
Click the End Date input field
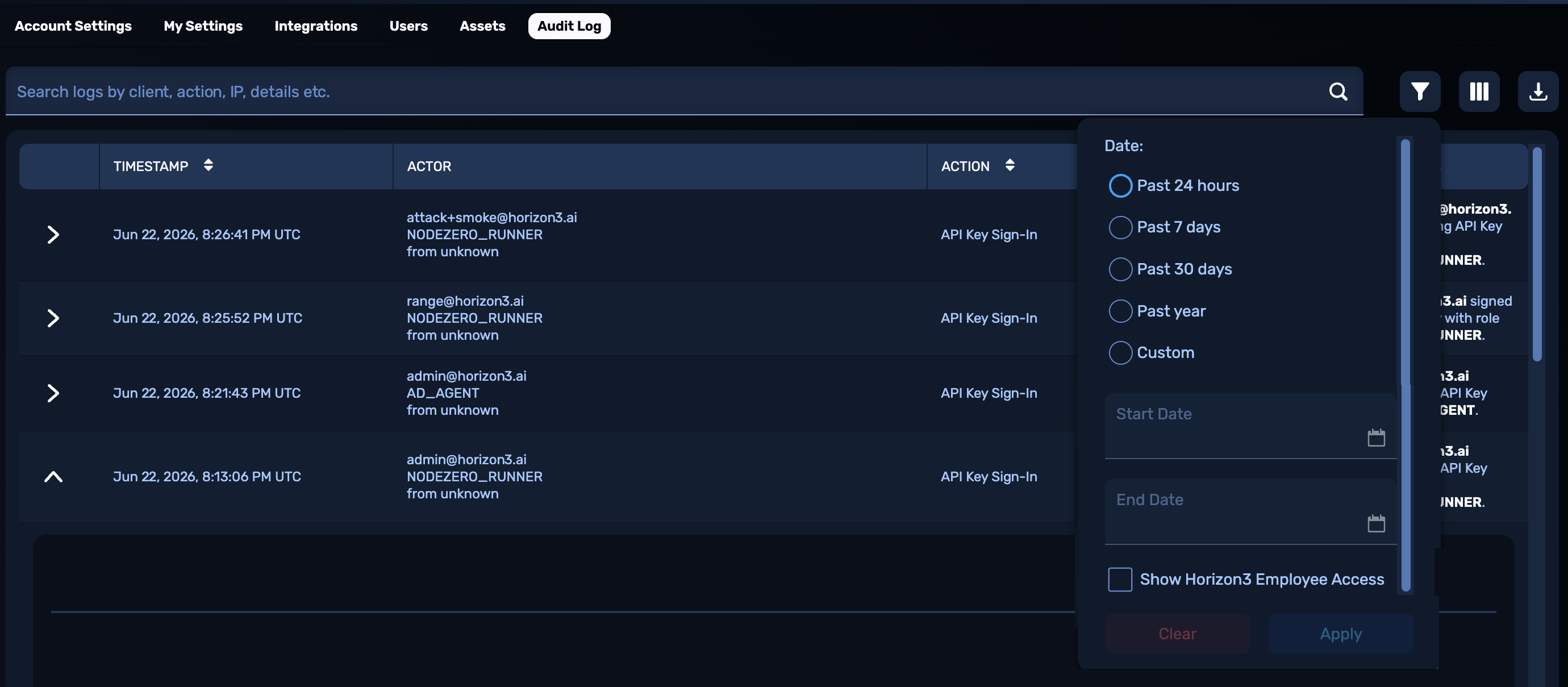coord(1250,511)
